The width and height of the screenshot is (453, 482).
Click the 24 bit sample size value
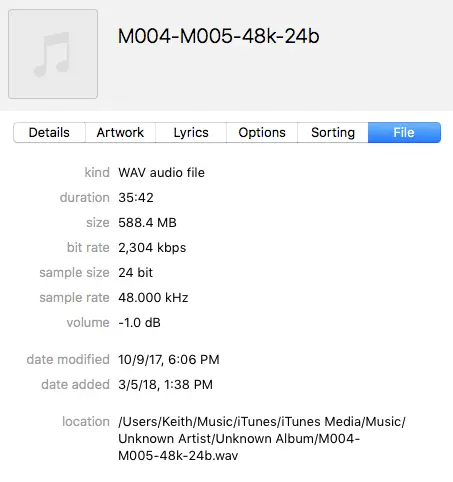point(136,273)
